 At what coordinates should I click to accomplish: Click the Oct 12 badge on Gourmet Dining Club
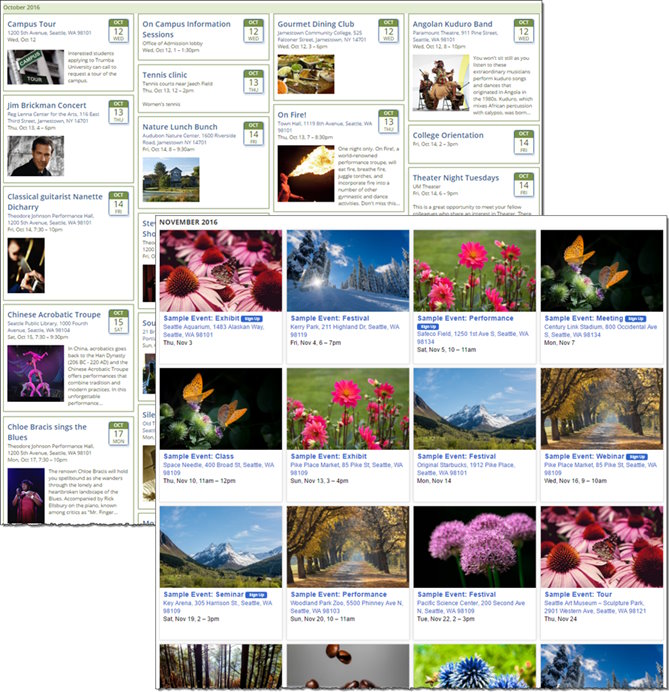click(x=388, y=30)
